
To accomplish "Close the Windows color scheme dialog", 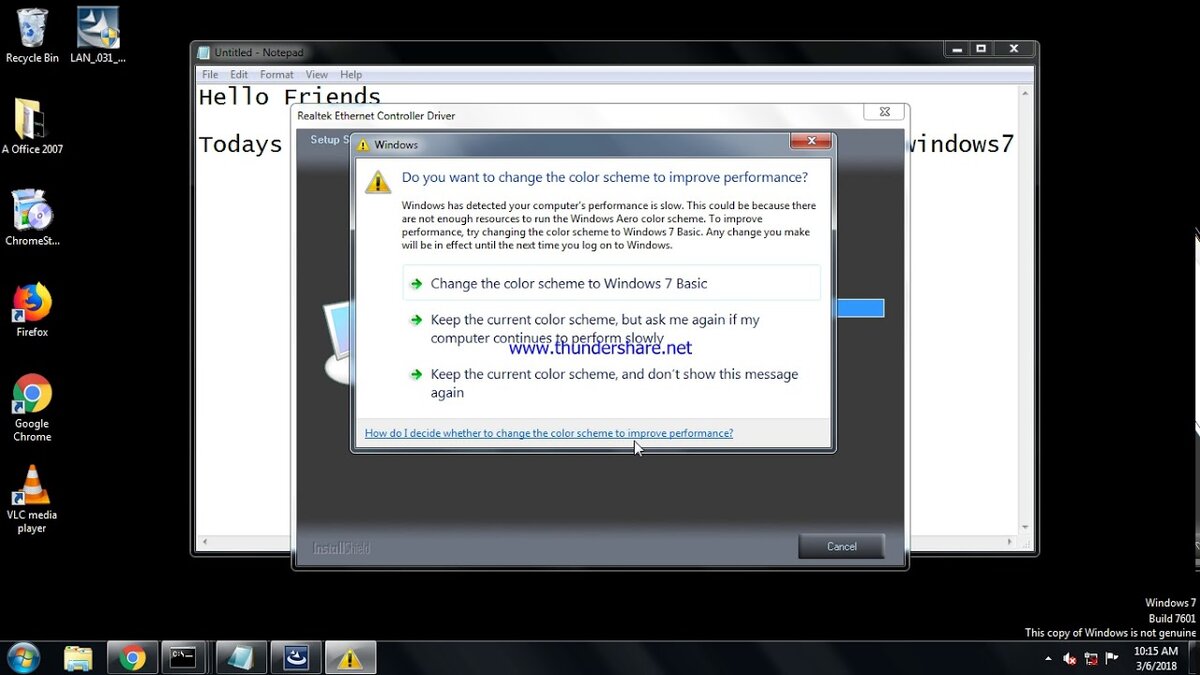I will coord(810,142).
